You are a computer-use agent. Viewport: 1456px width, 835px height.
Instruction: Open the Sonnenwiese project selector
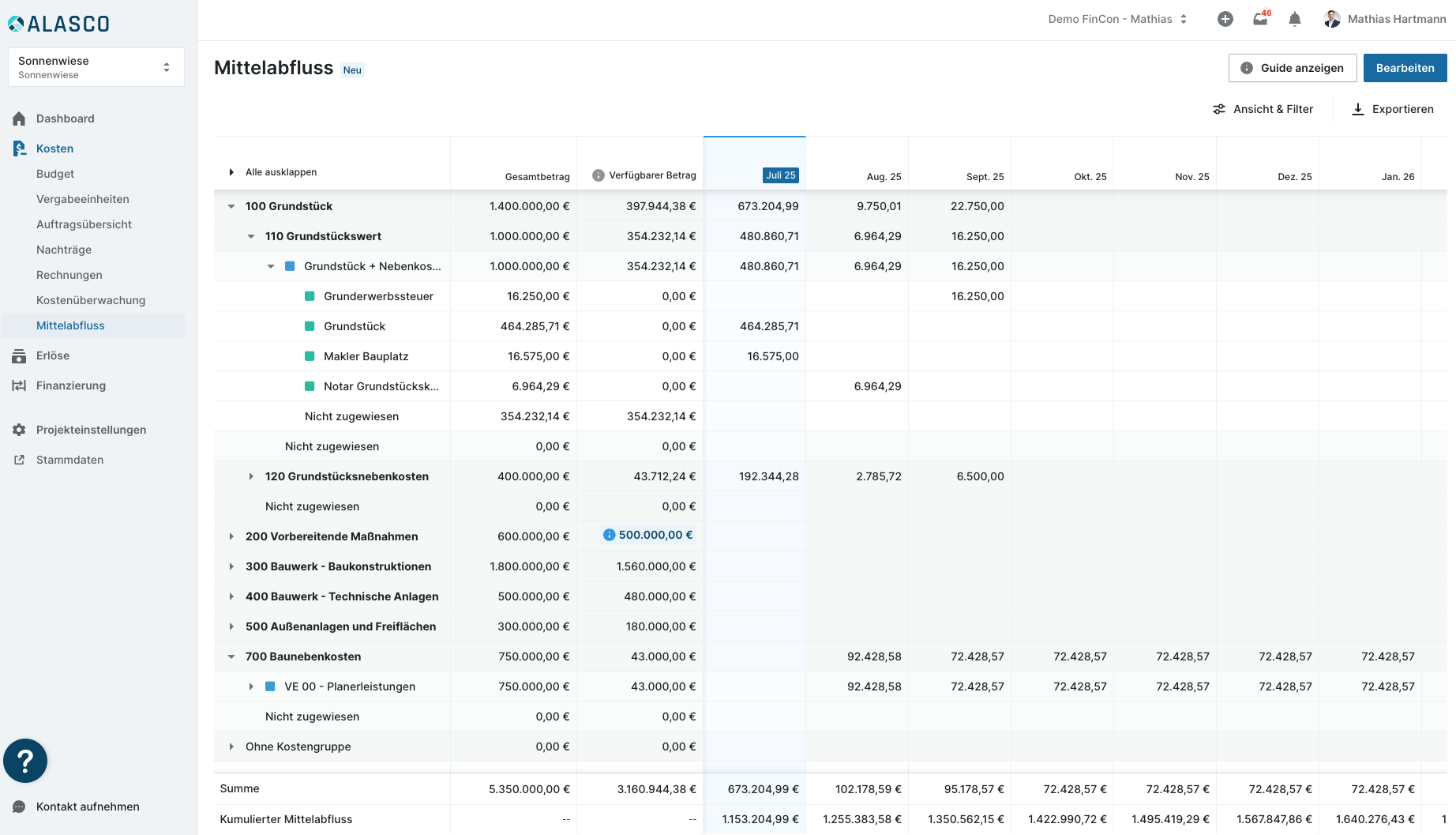coord(96,67)
